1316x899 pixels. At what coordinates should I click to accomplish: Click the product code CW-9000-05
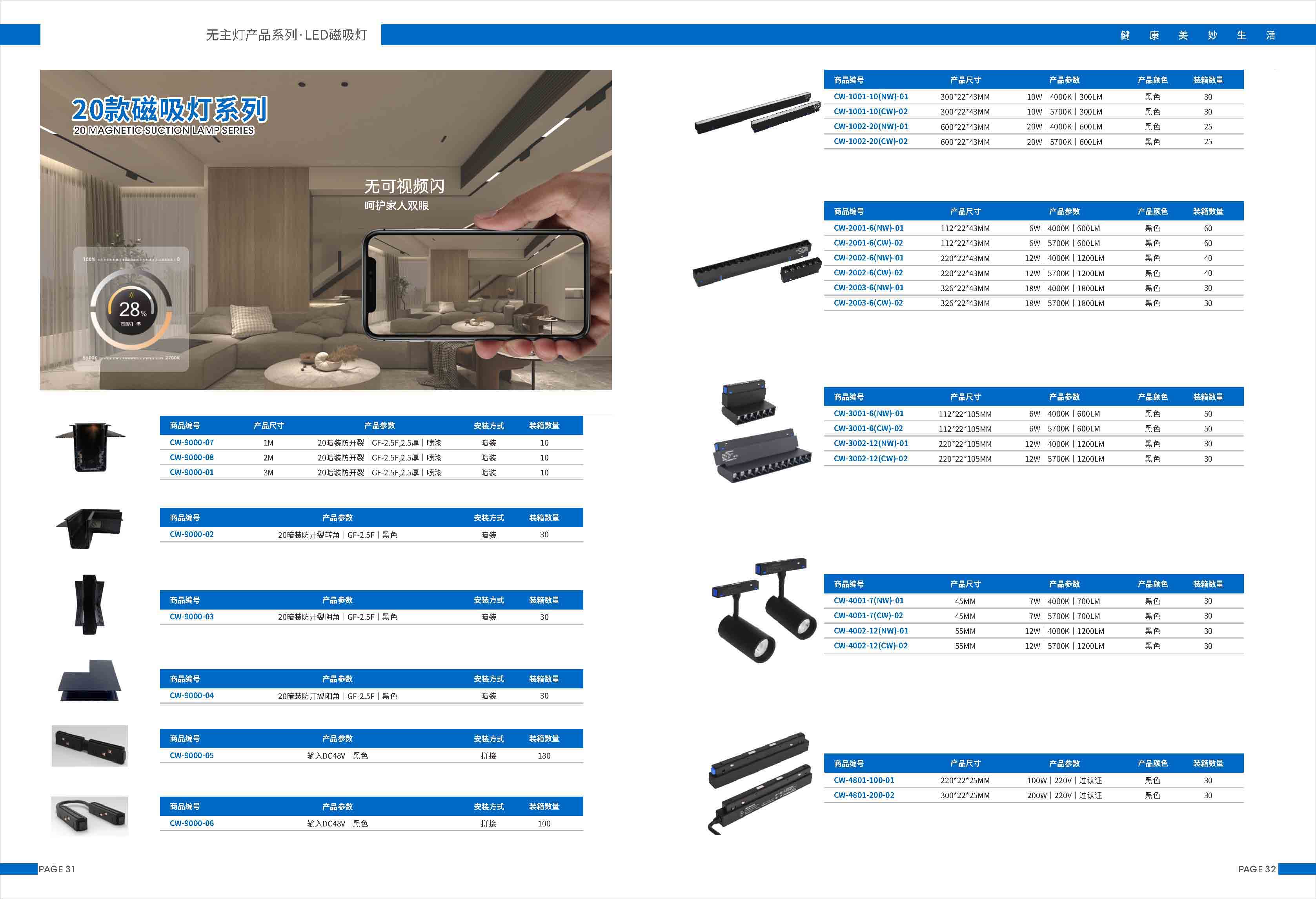[191, 756]
